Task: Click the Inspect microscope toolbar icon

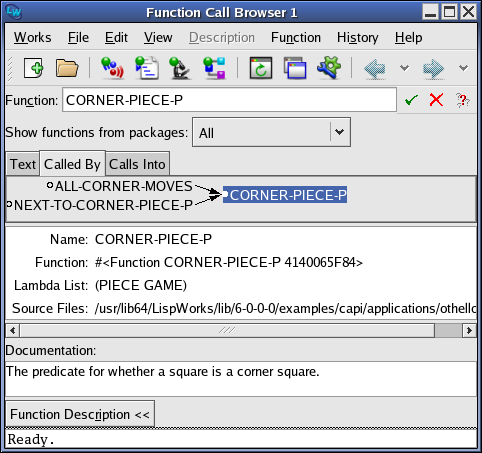Action: pos(180,68)
